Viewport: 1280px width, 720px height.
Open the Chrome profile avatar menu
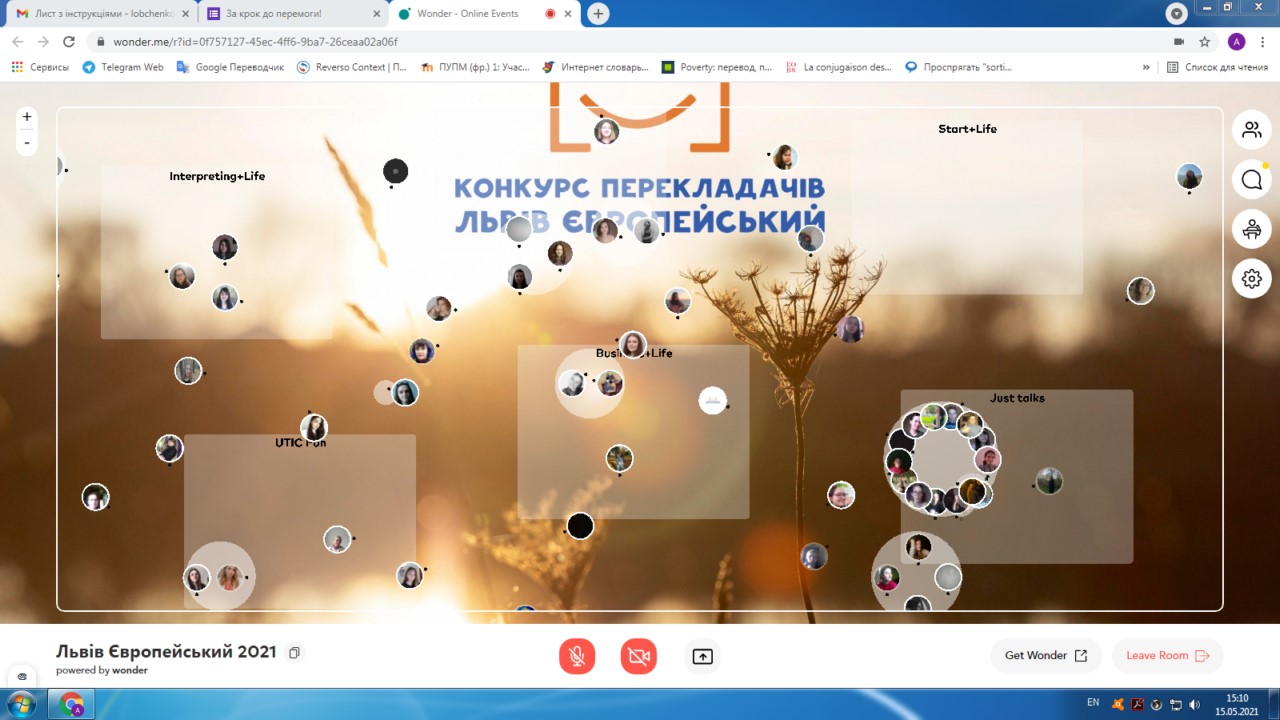coord(1236,42)
